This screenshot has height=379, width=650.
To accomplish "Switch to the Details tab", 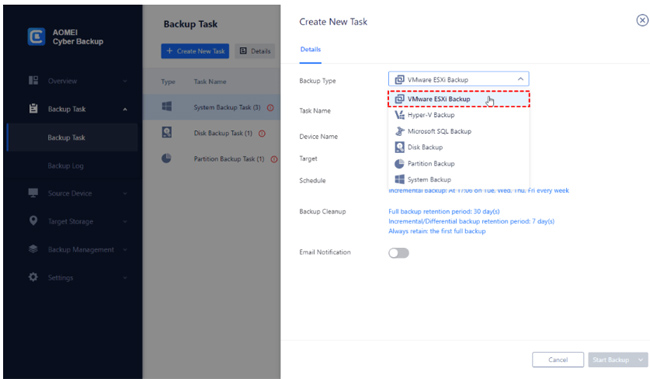I will (310, 49).
